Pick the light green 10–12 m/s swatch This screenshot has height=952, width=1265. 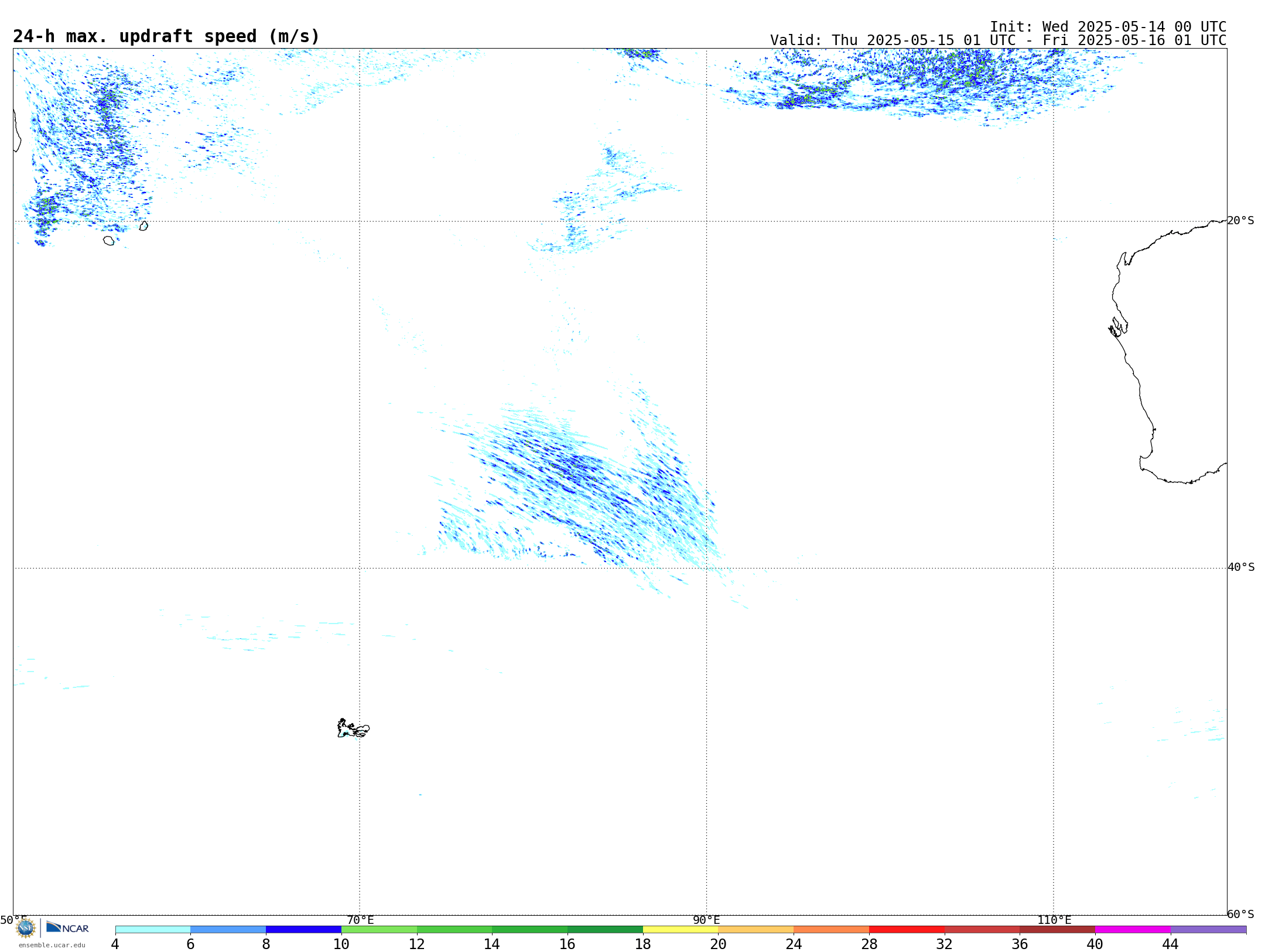pyautogui.click(x=379, y=930)
